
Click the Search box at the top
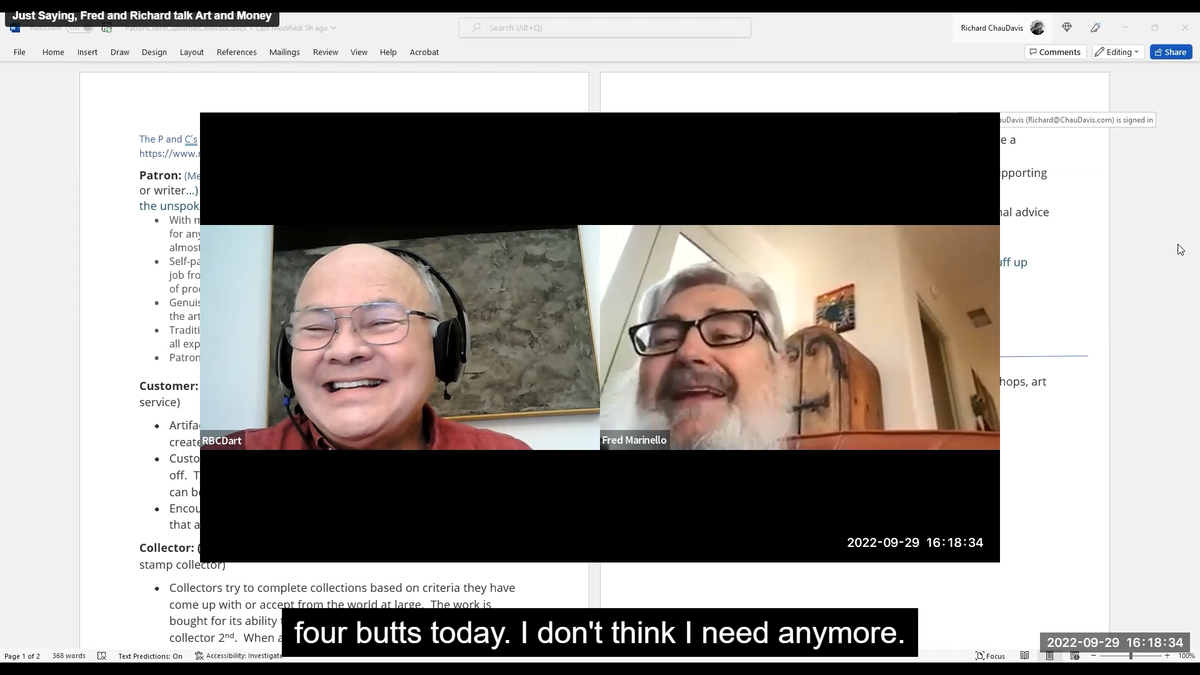pyautogui.click(x=604, y=27)
